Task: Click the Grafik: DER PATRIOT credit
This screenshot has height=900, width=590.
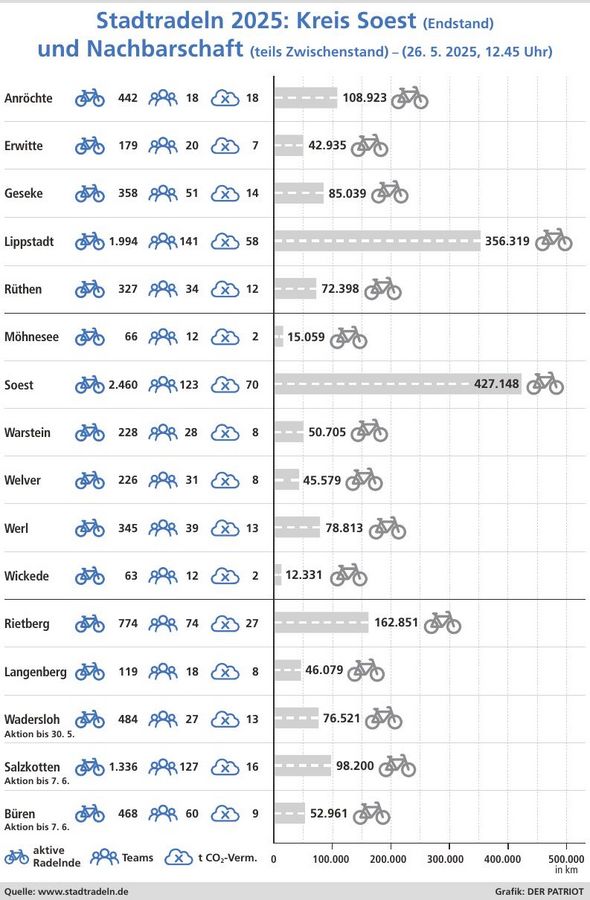Action: click(539, 892)
